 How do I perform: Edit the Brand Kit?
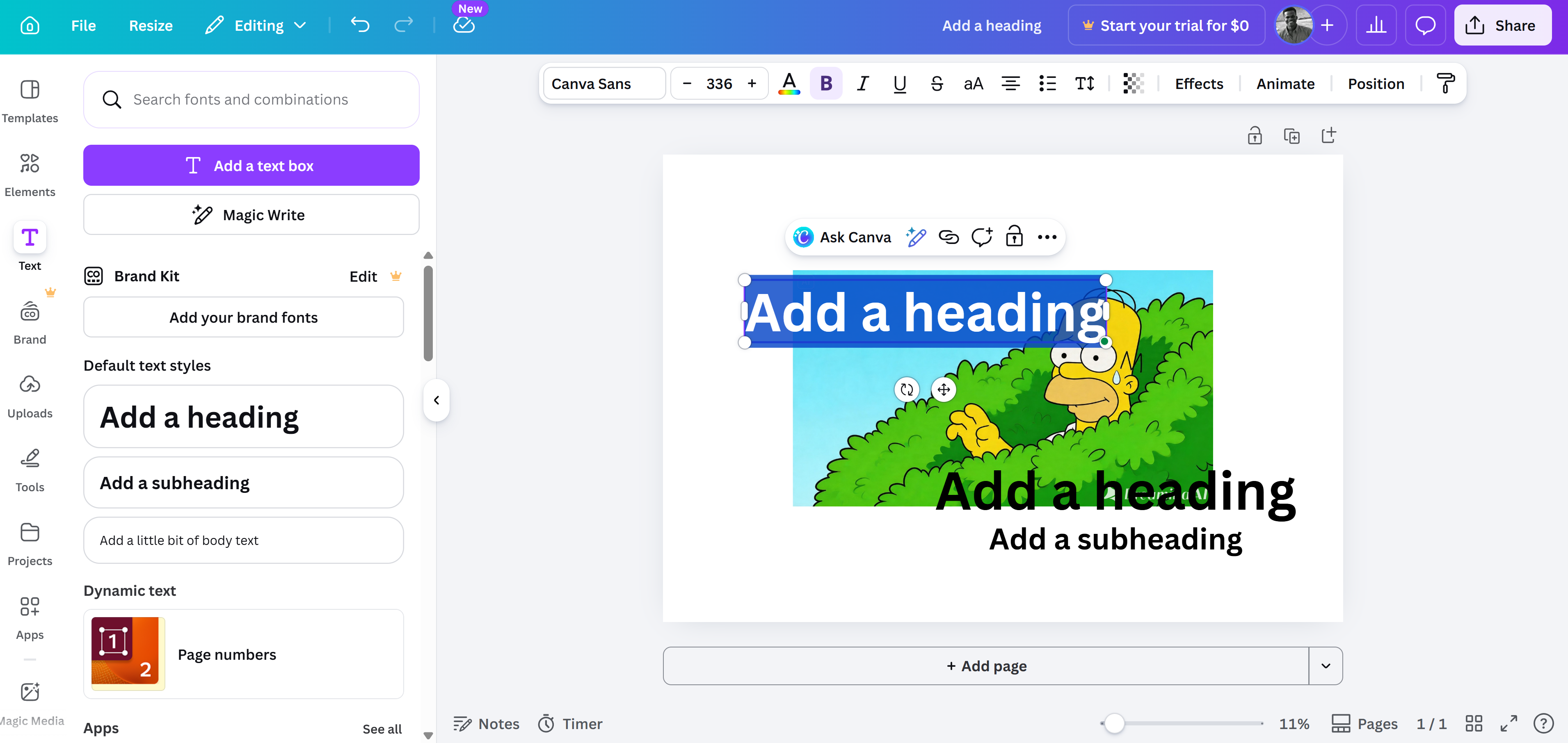363,276
